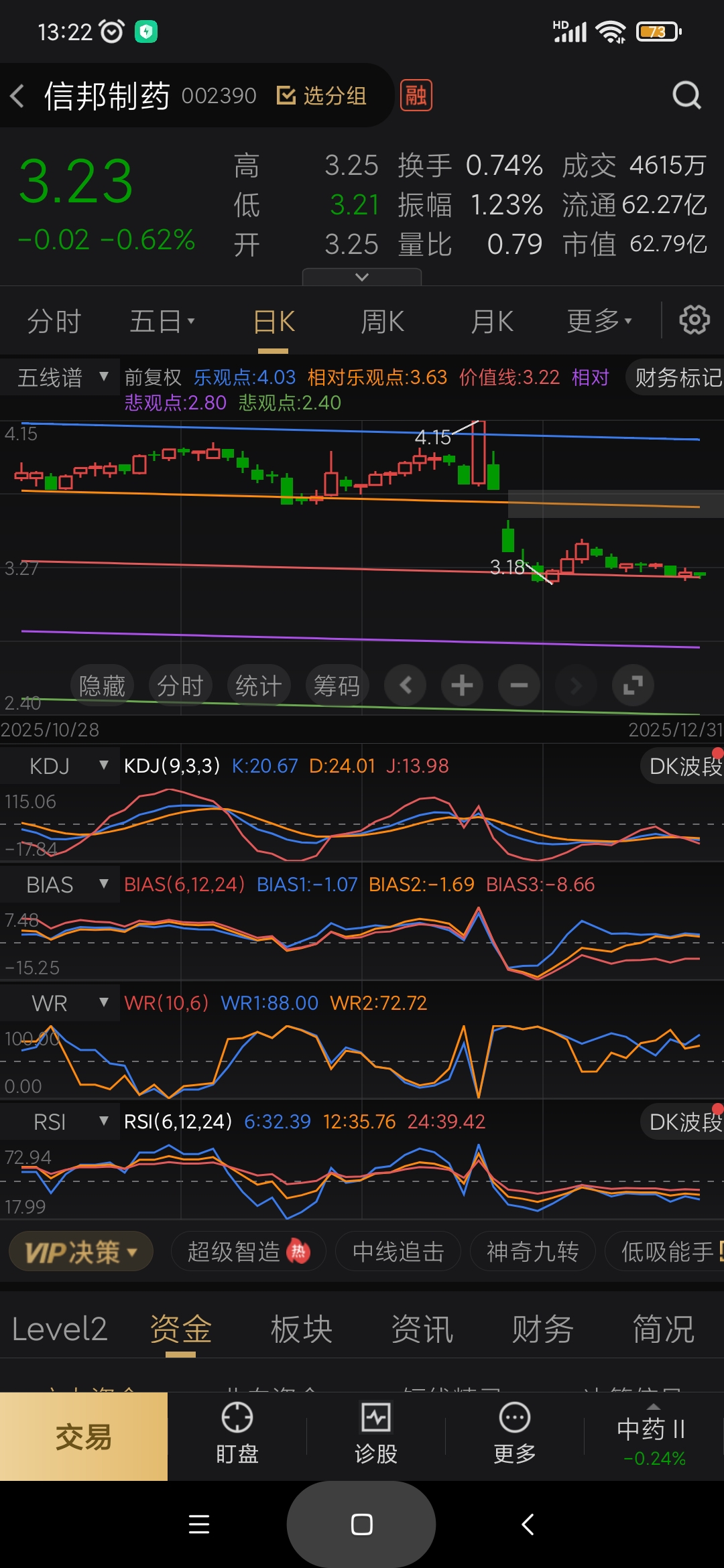724x1568 pixels.
Task: Tap the 前复权 adjustment label
Action: pyautogui.click(x=153, y=377)
